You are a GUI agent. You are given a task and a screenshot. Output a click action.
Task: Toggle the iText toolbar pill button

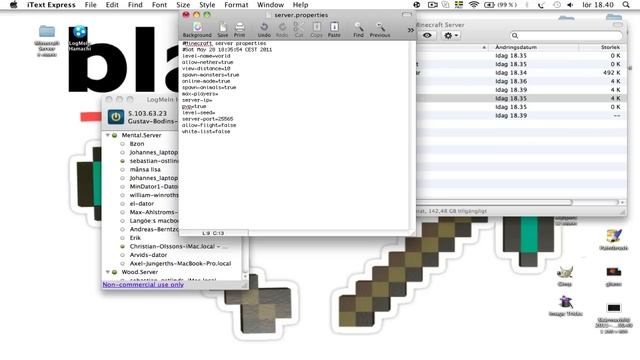point(407,15)
